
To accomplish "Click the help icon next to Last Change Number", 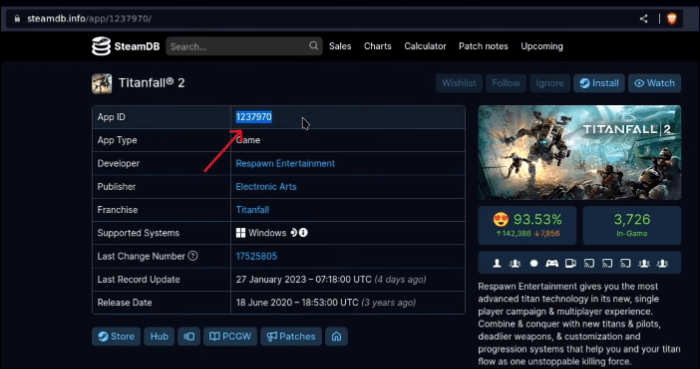I will (193, 256).
